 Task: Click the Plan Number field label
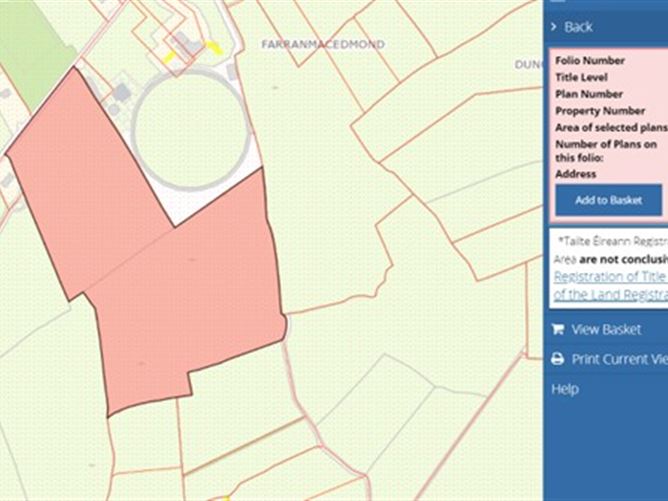(591, 94)
